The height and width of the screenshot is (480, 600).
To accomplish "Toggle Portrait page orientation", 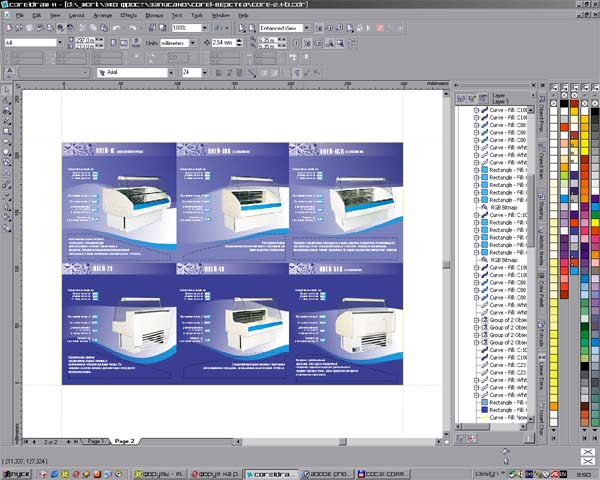I will tap(114, 43).
